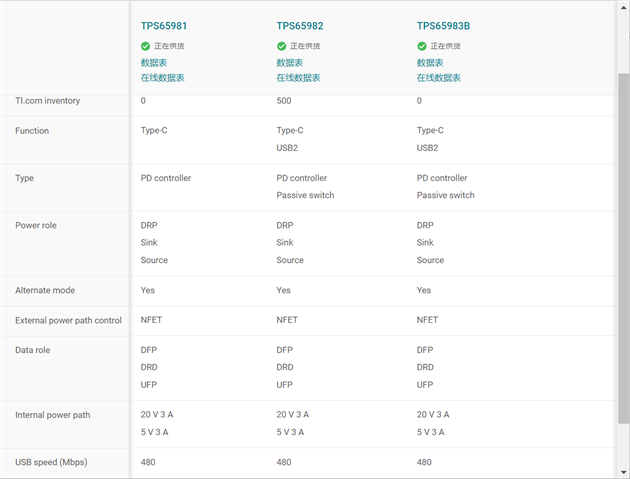This screenshot has height=479, width=630.
Task: Click 480 USB speed under TPS65983B
Action: click(x=424, y=462)
